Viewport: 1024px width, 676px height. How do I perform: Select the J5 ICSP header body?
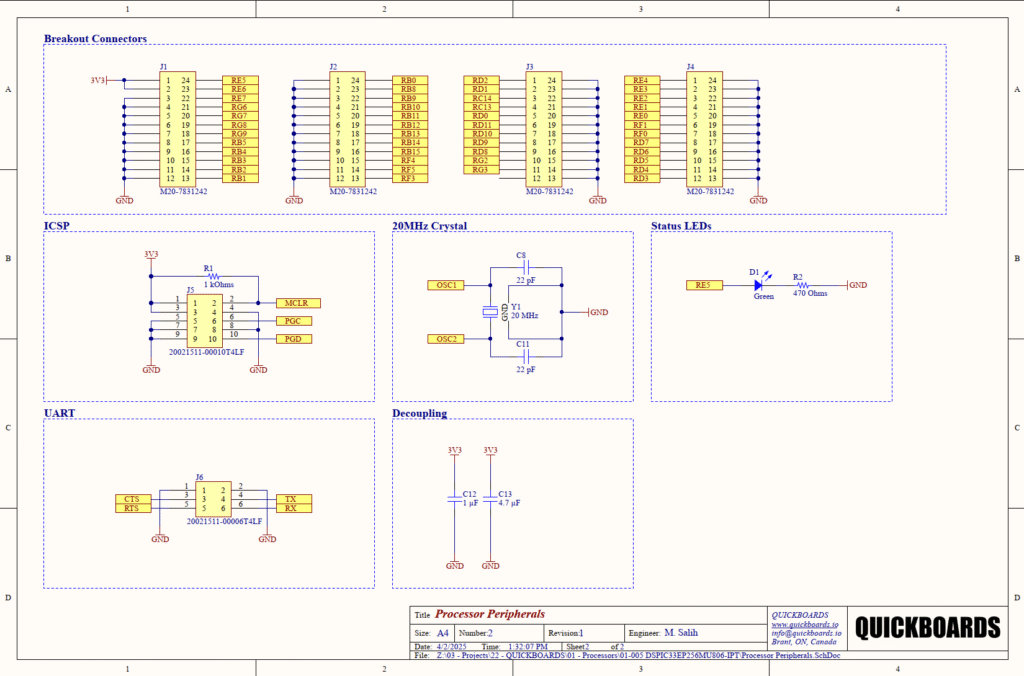[204, 320]
